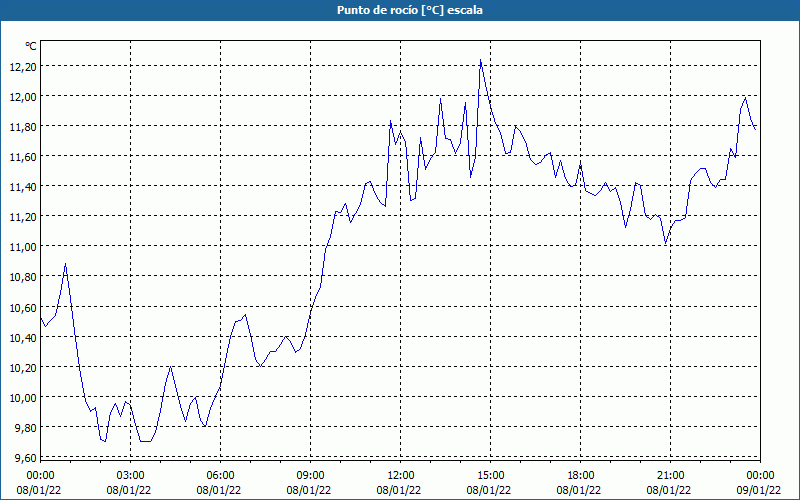The image size is (800, 500).
Task: Click the 10,40 y-axis label
Action: pos(22,337)
